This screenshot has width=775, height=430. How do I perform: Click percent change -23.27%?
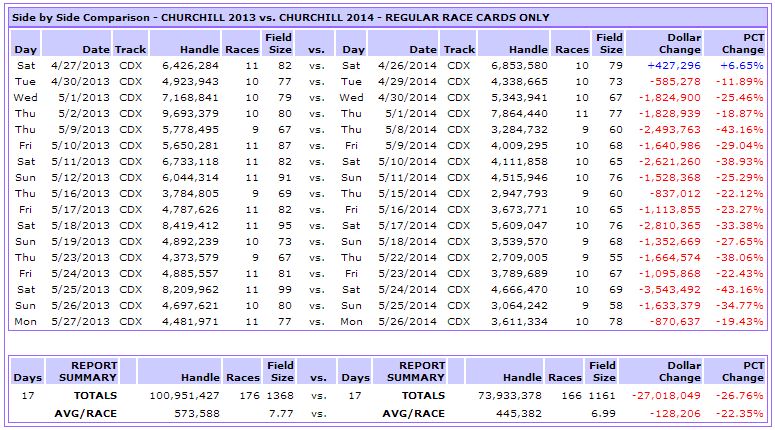(739, 210)
